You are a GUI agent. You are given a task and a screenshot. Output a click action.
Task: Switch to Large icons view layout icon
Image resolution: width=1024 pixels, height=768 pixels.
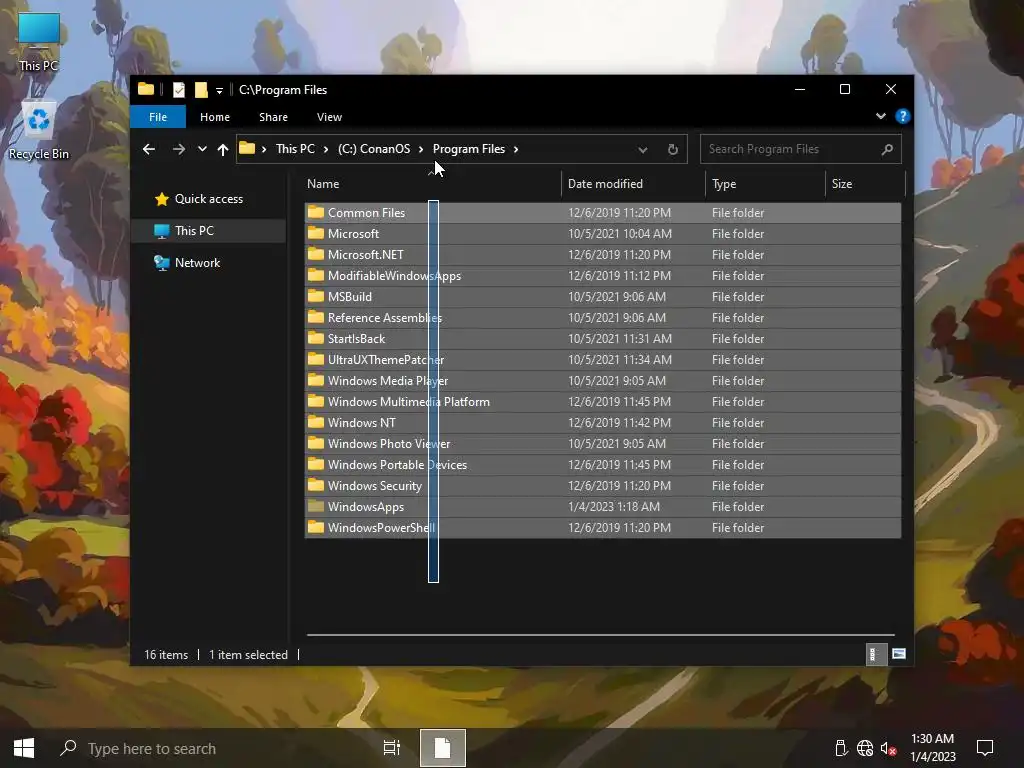click(x=899, y=654)
